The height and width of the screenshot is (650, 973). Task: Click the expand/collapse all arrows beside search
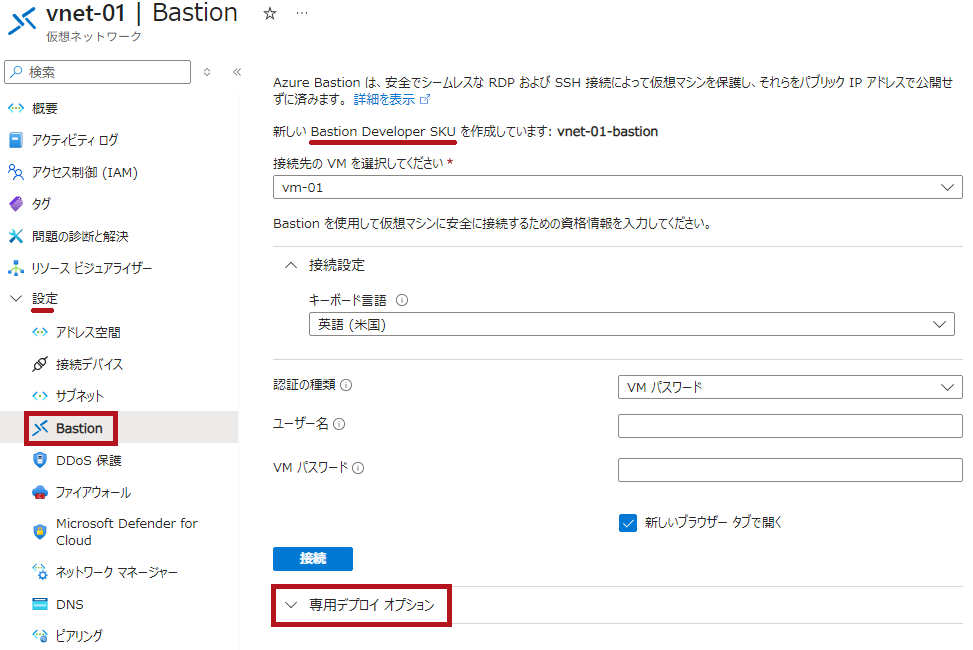click(x=207, y=72)
